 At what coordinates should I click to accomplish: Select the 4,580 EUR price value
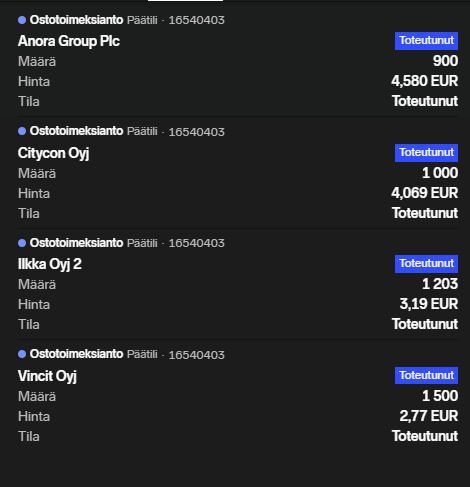pos(425,81)
